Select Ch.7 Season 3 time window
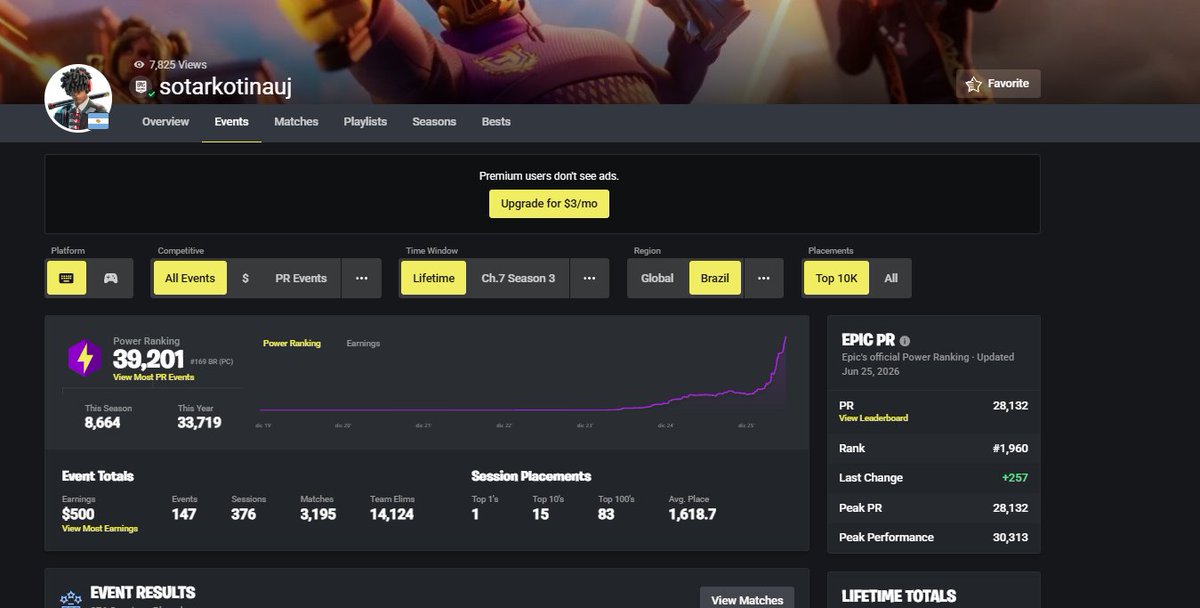Image resolution: width=1200 pixels, height=608 pixels. [518, 278]
